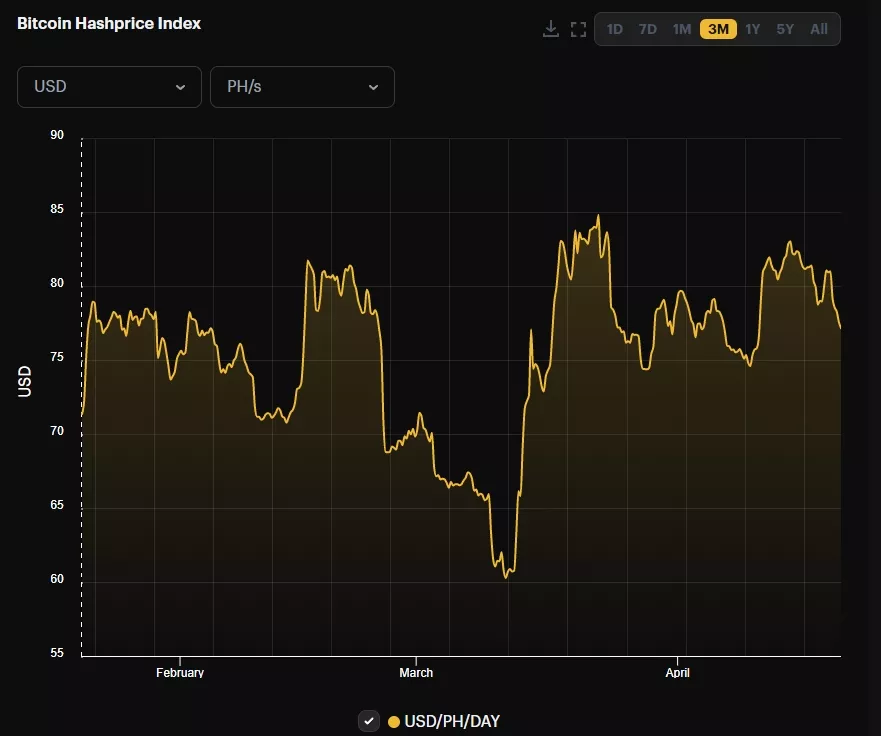
Task: Click the chevron arrow beside PH/s
Action: point(373,87)
